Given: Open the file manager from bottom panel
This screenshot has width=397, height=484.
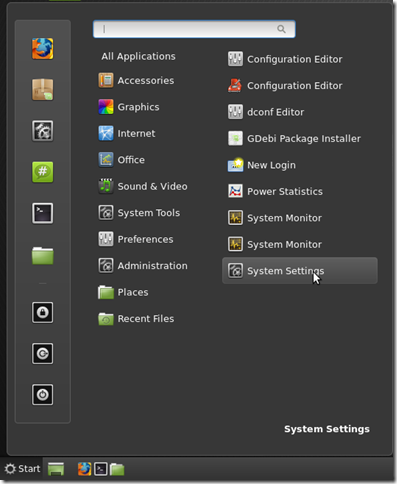Looking at the screenshot, I should pos(117,469).
